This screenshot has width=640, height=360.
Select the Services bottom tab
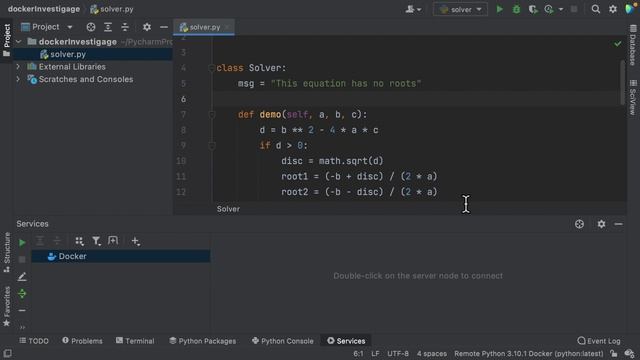click(346, 341)
